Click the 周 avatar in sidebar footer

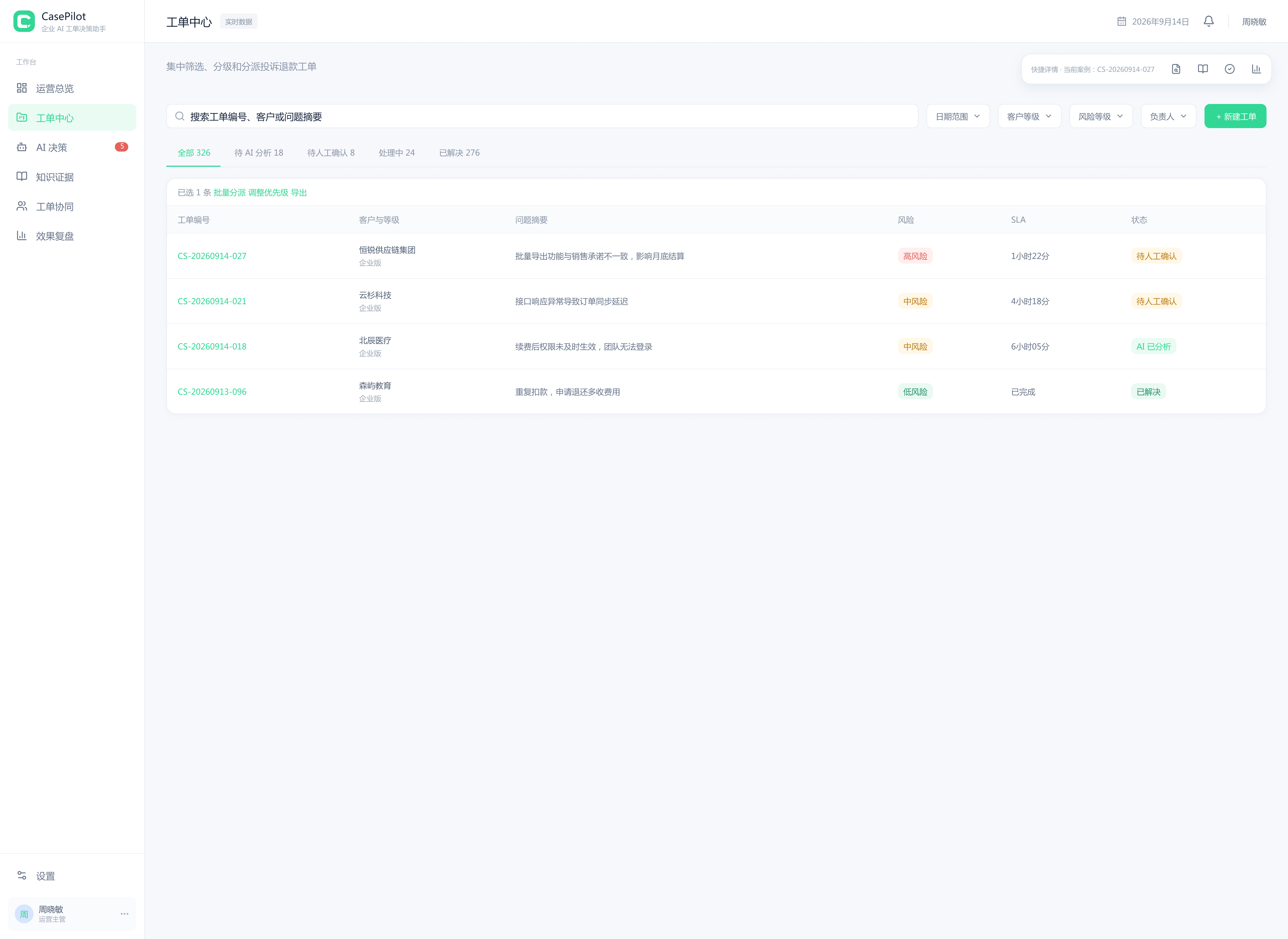point(24,914)
